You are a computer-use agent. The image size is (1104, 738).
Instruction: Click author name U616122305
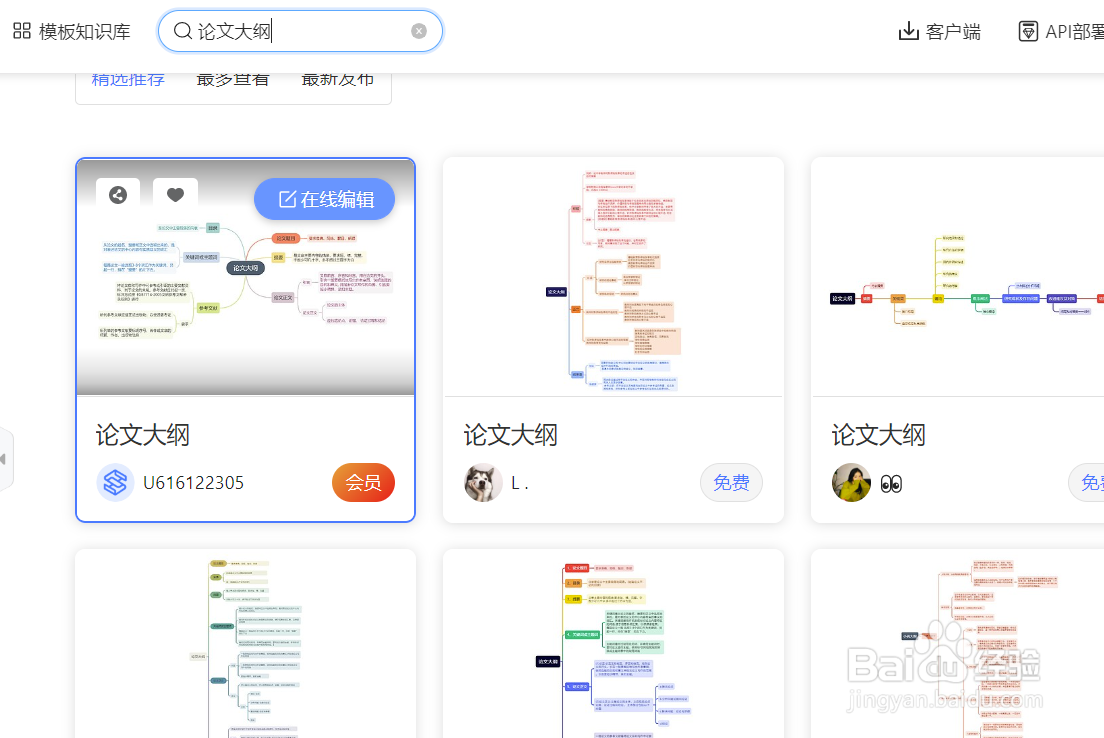(193, 483)
